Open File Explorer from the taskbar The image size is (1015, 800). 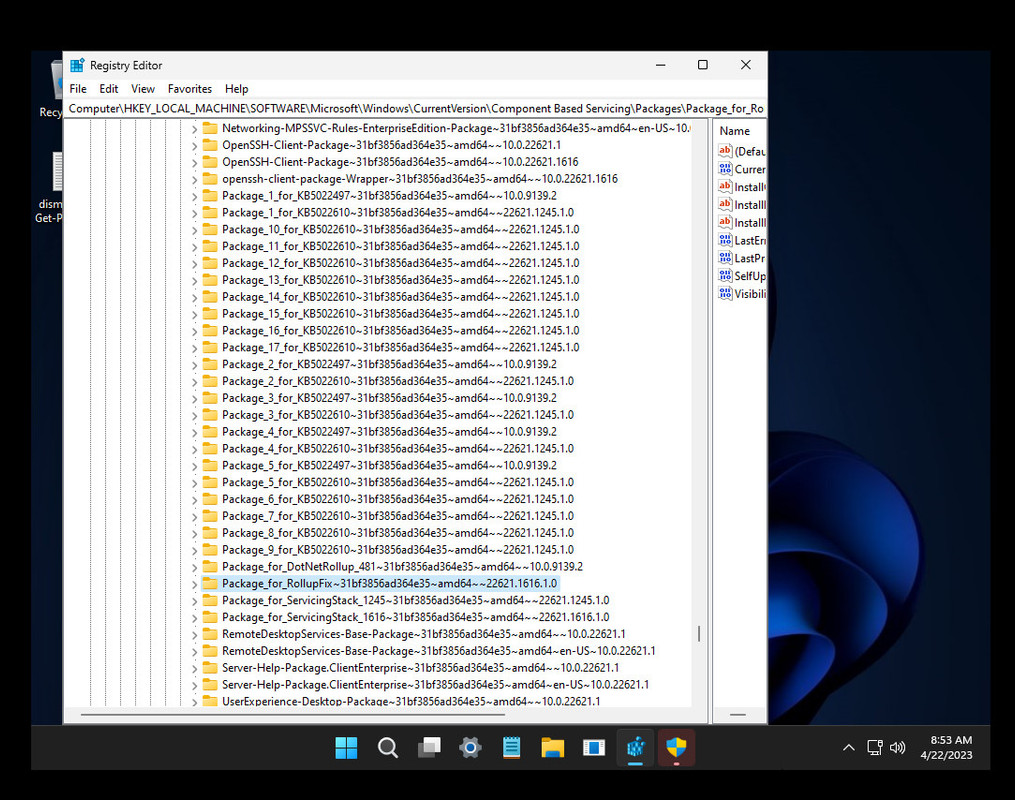click(x=553, y=748)
